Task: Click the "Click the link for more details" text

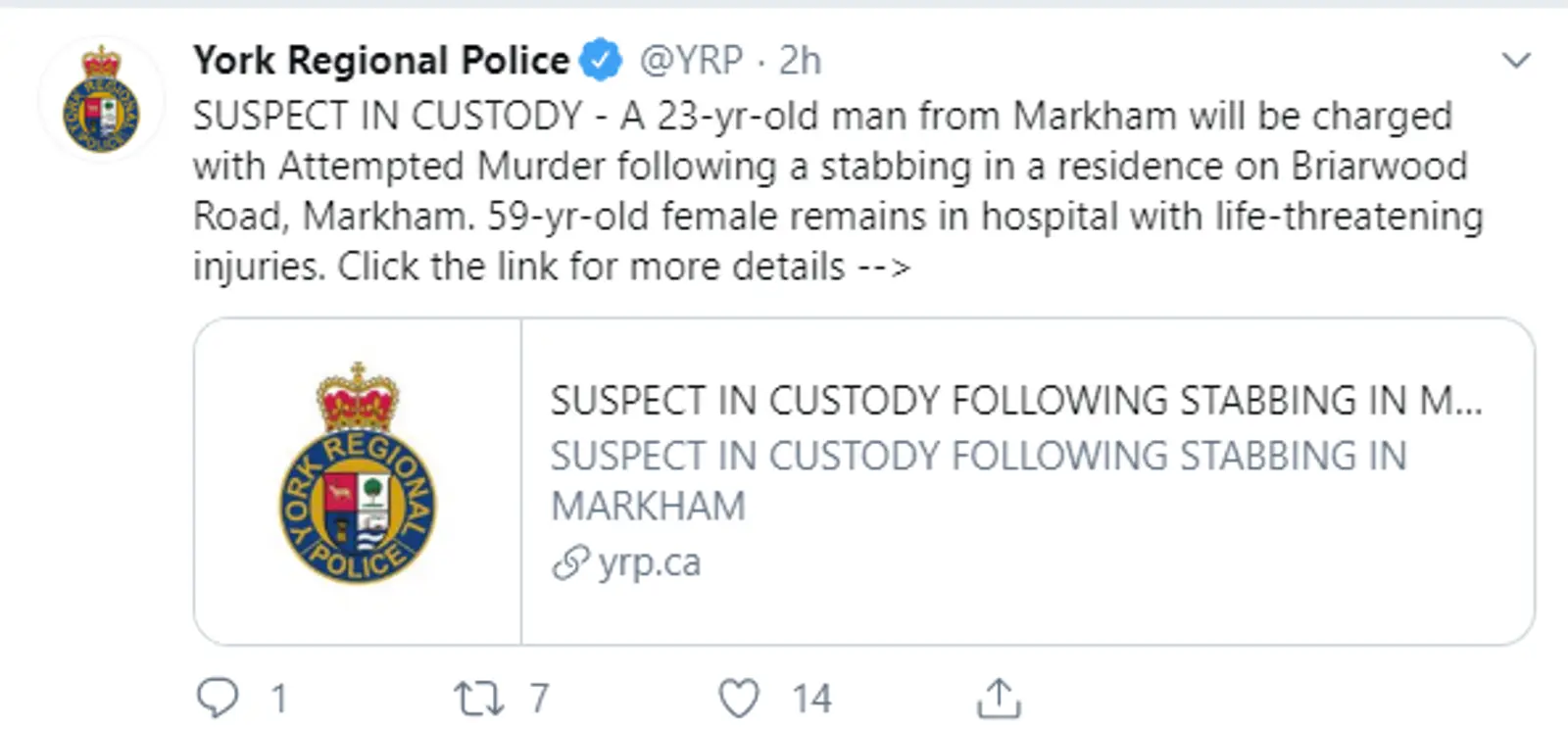Action: [x=591, y=267]
